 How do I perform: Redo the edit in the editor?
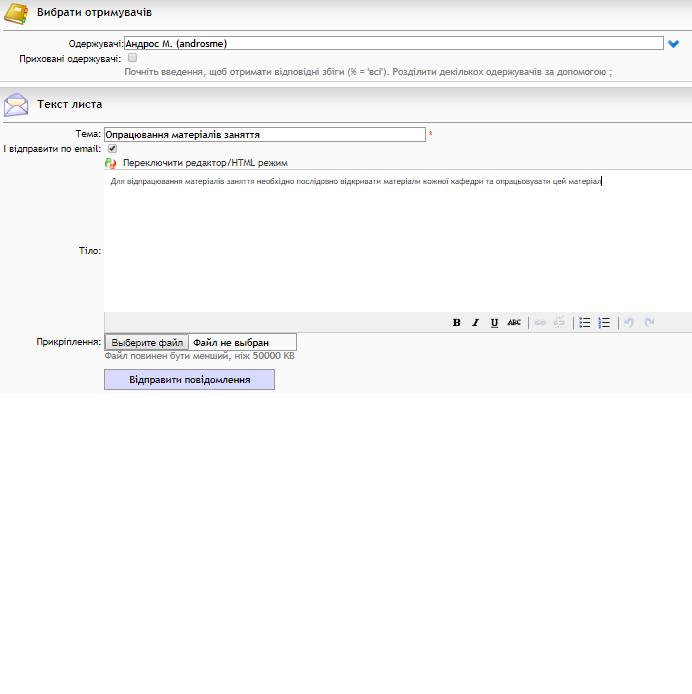point(649,323)
